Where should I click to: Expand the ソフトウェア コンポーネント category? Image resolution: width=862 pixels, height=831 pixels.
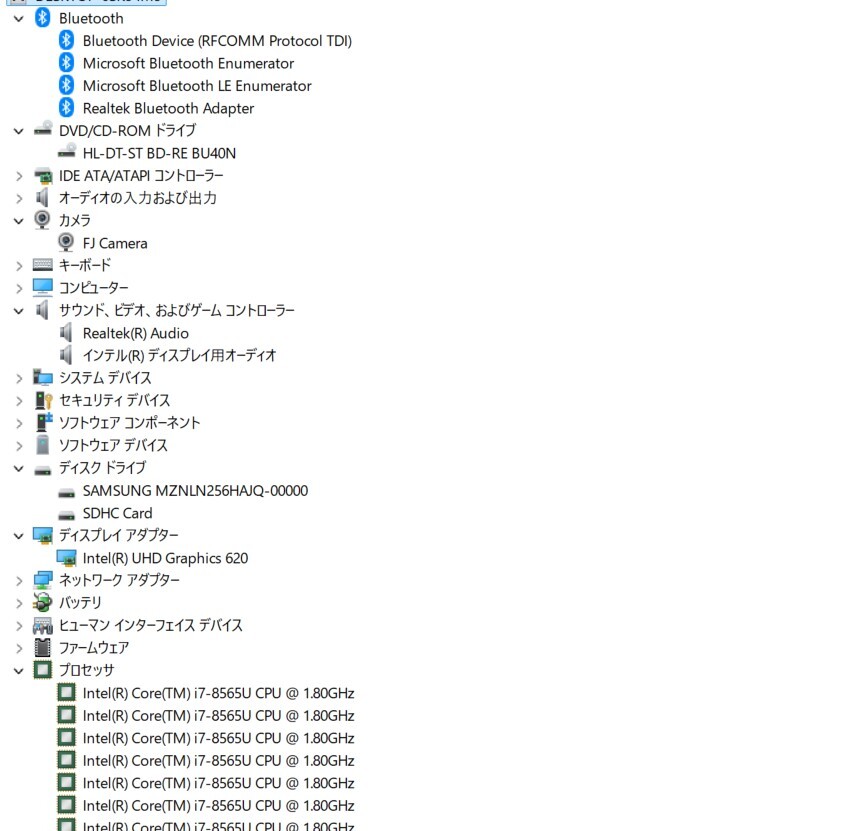pos(19,424)
